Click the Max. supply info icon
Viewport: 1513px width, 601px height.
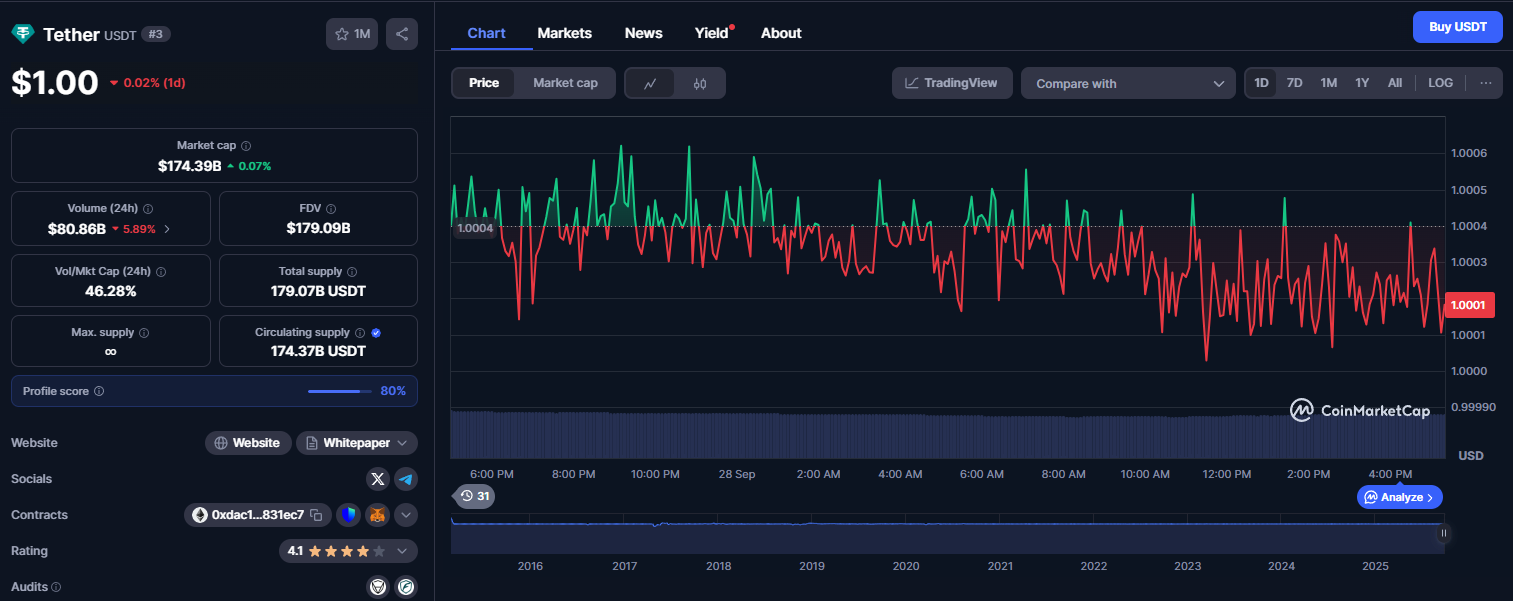coord(143,333)
